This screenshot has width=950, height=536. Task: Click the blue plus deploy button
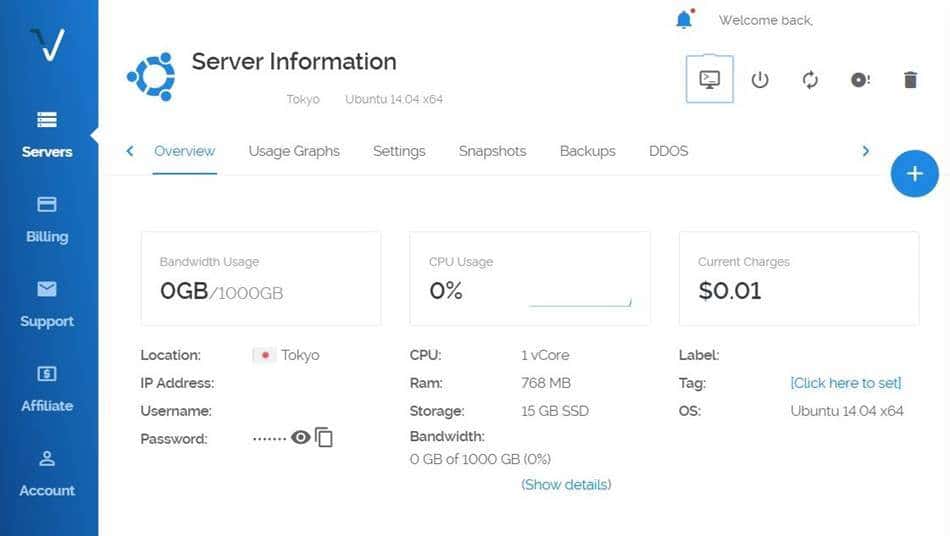(x=914, y=174)
